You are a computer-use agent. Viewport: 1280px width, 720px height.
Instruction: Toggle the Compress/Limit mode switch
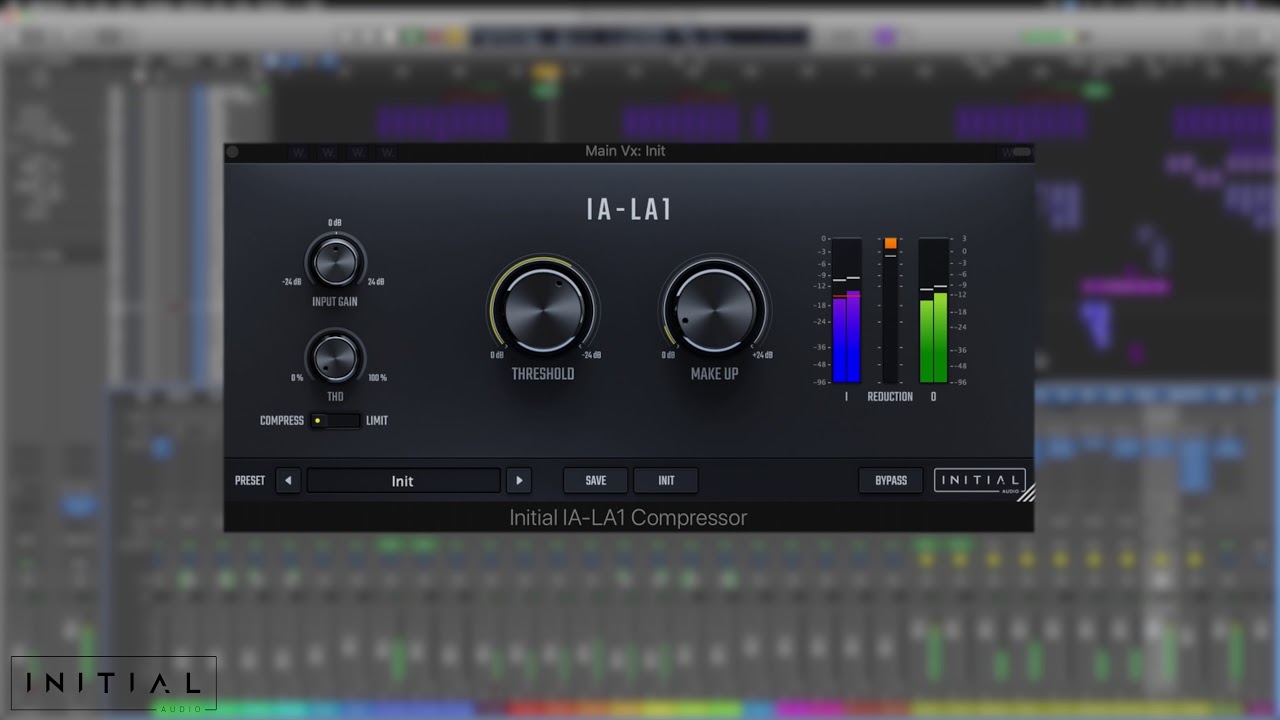tap(335, 421)
